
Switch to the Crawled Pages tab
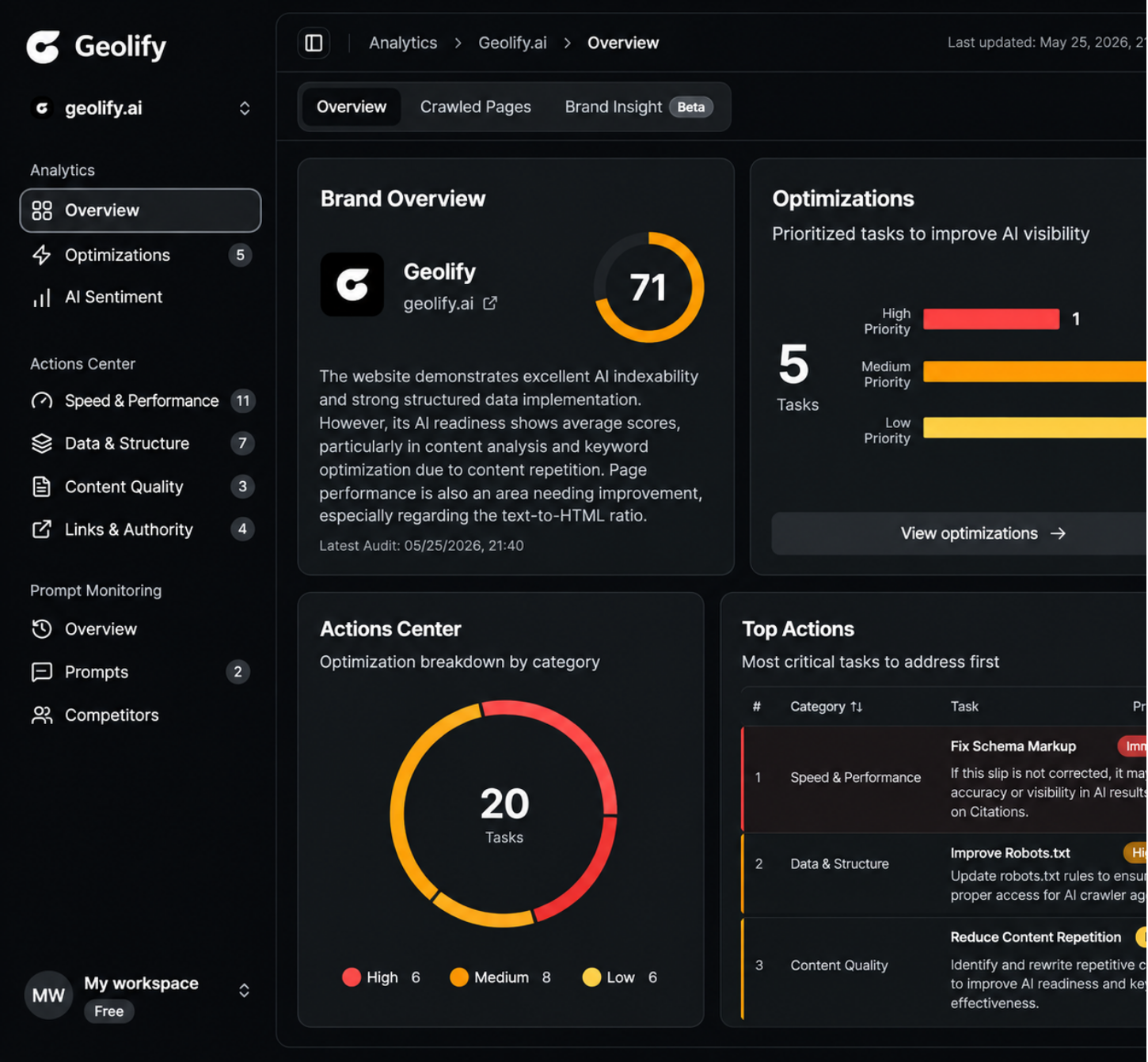pyautogui.click(x=476, y=107)
